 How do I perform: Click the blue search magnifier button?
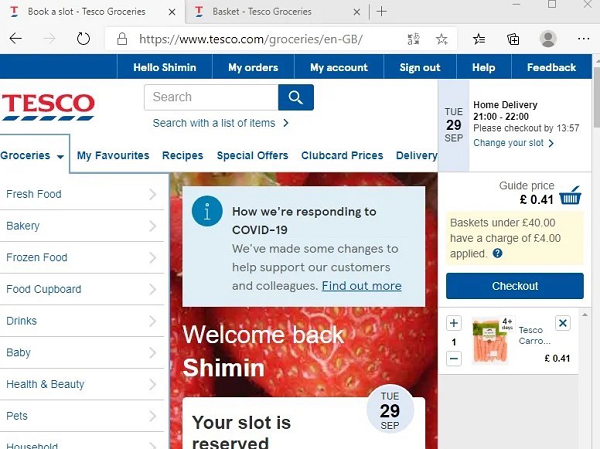click(x=296, y=97)
